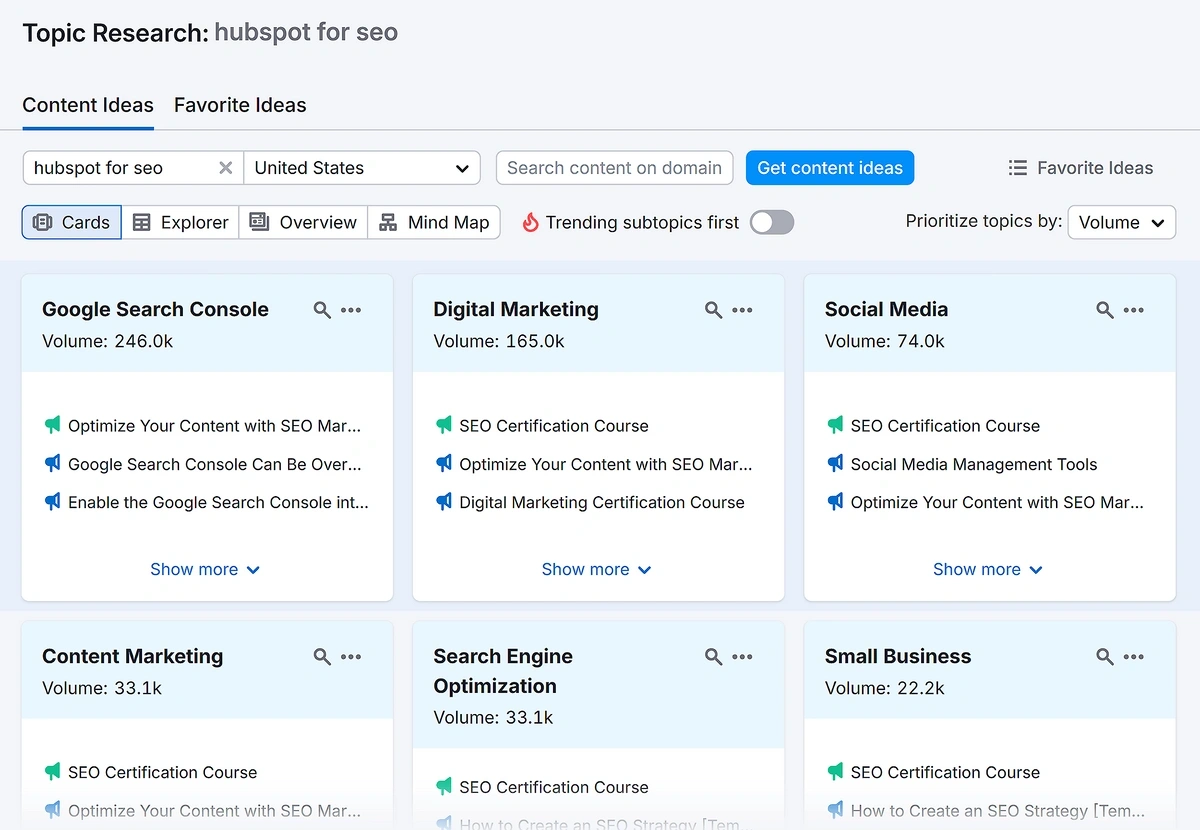Click search icon on Small Business card
This screenshot has height=830, width=1200.
(x=1105, y=657)
